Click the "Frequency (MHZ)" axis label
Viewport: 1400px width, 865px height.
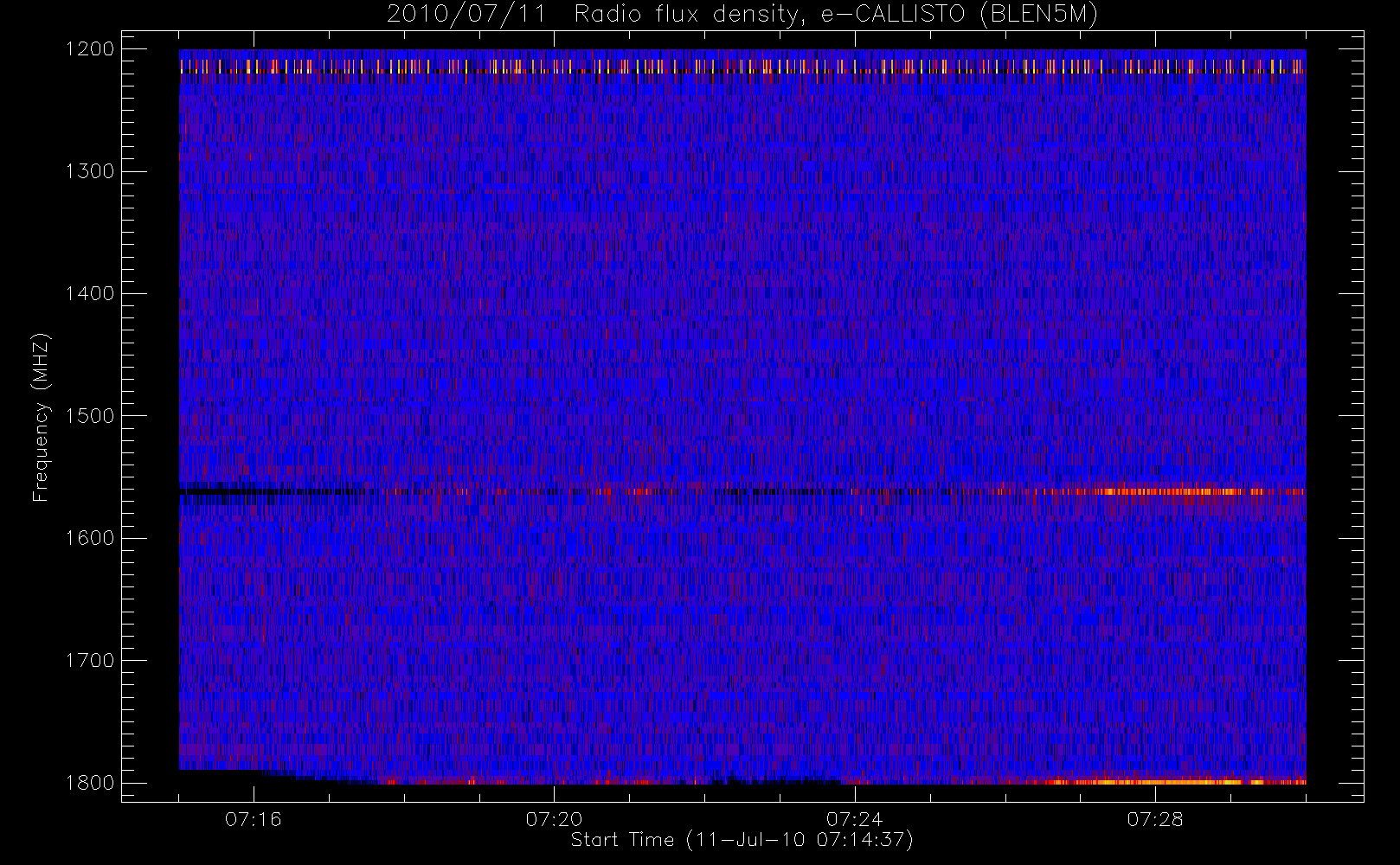[41, 417]
